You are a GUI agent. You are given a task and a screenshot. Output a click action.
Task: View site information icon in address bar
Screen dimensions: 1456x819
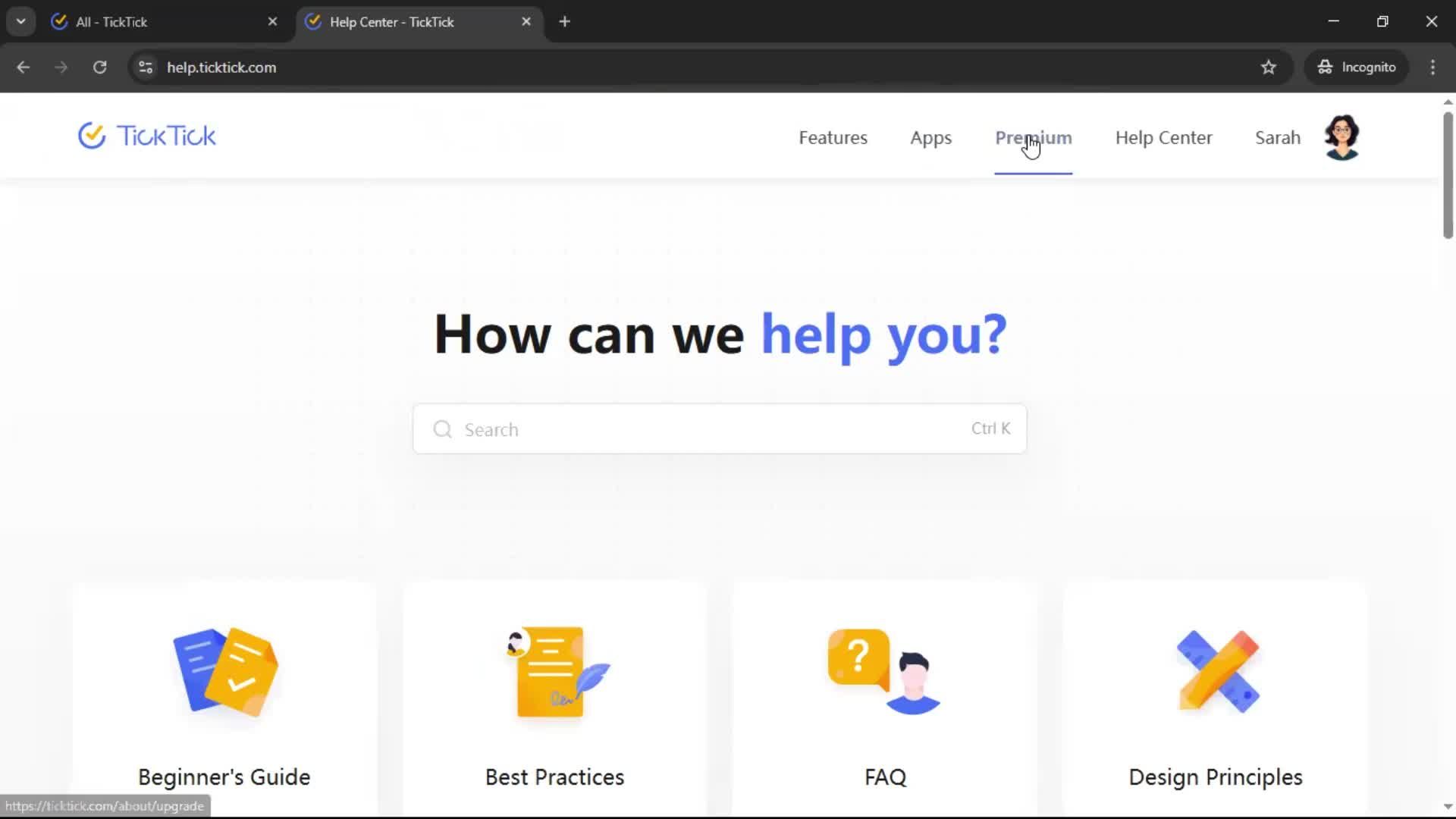146,67
